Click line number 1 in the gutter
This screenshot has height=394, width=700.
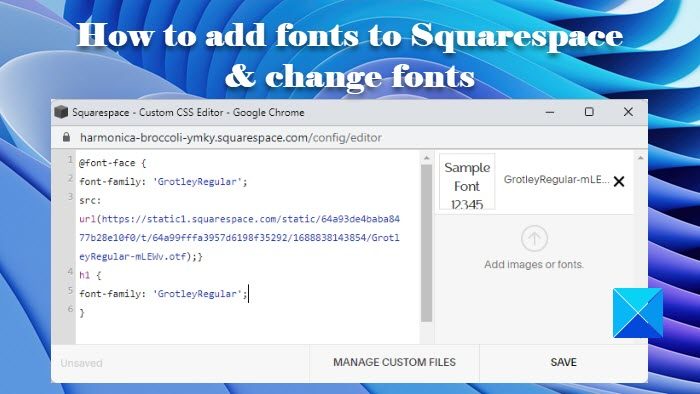(x=70, y=160)
